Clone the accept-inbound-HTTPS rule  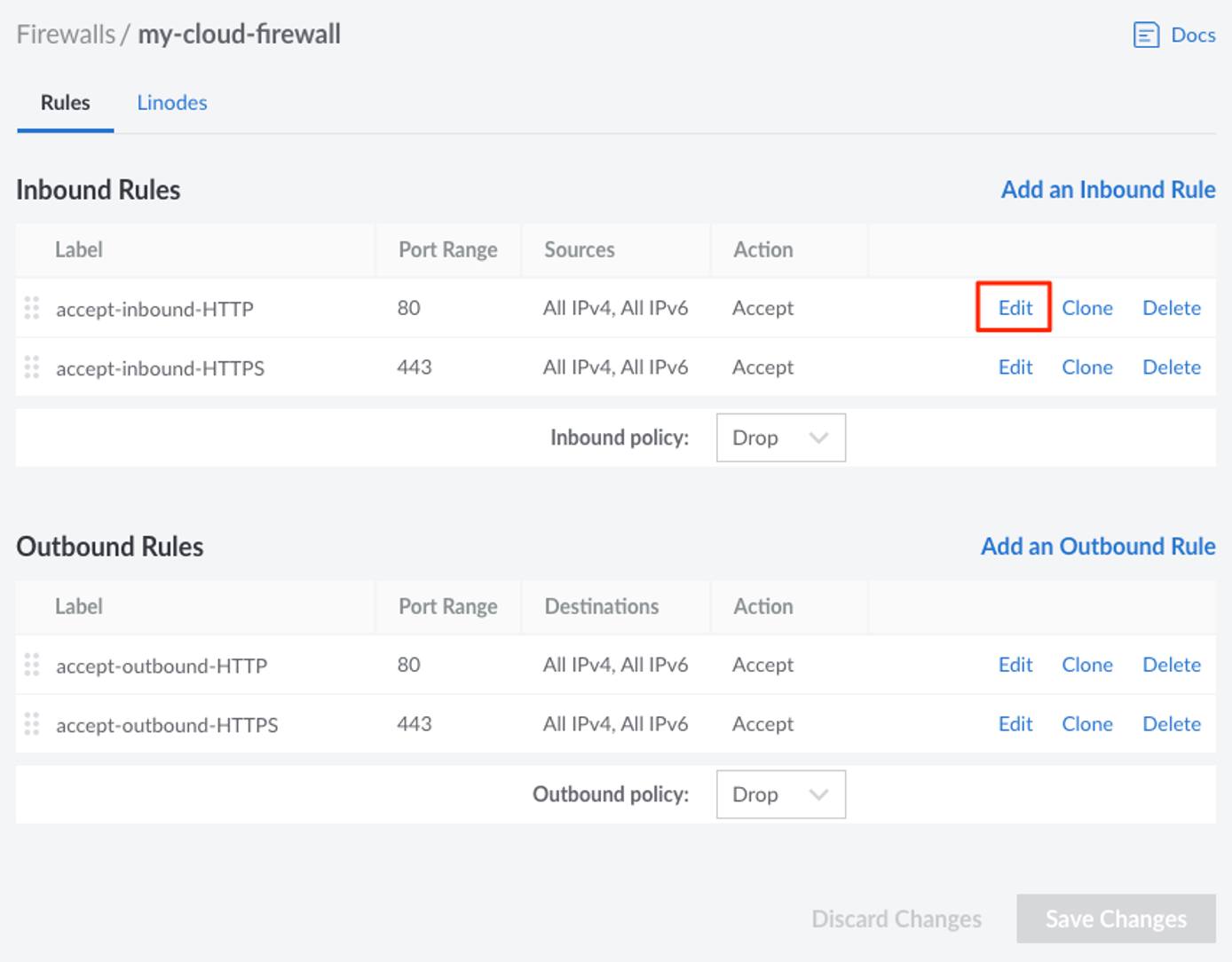click(x=1086, y=367)
